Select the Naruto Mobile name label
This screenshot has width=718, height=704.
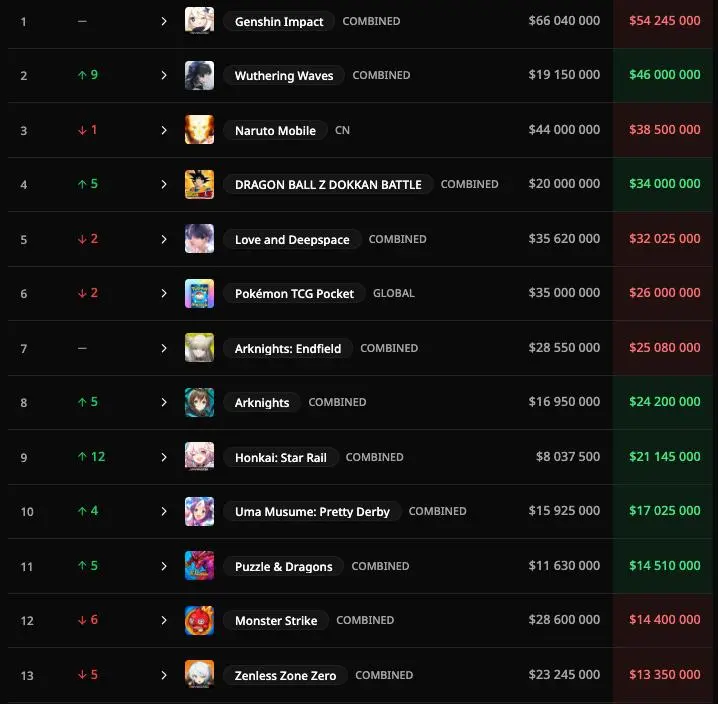(275, 130)
